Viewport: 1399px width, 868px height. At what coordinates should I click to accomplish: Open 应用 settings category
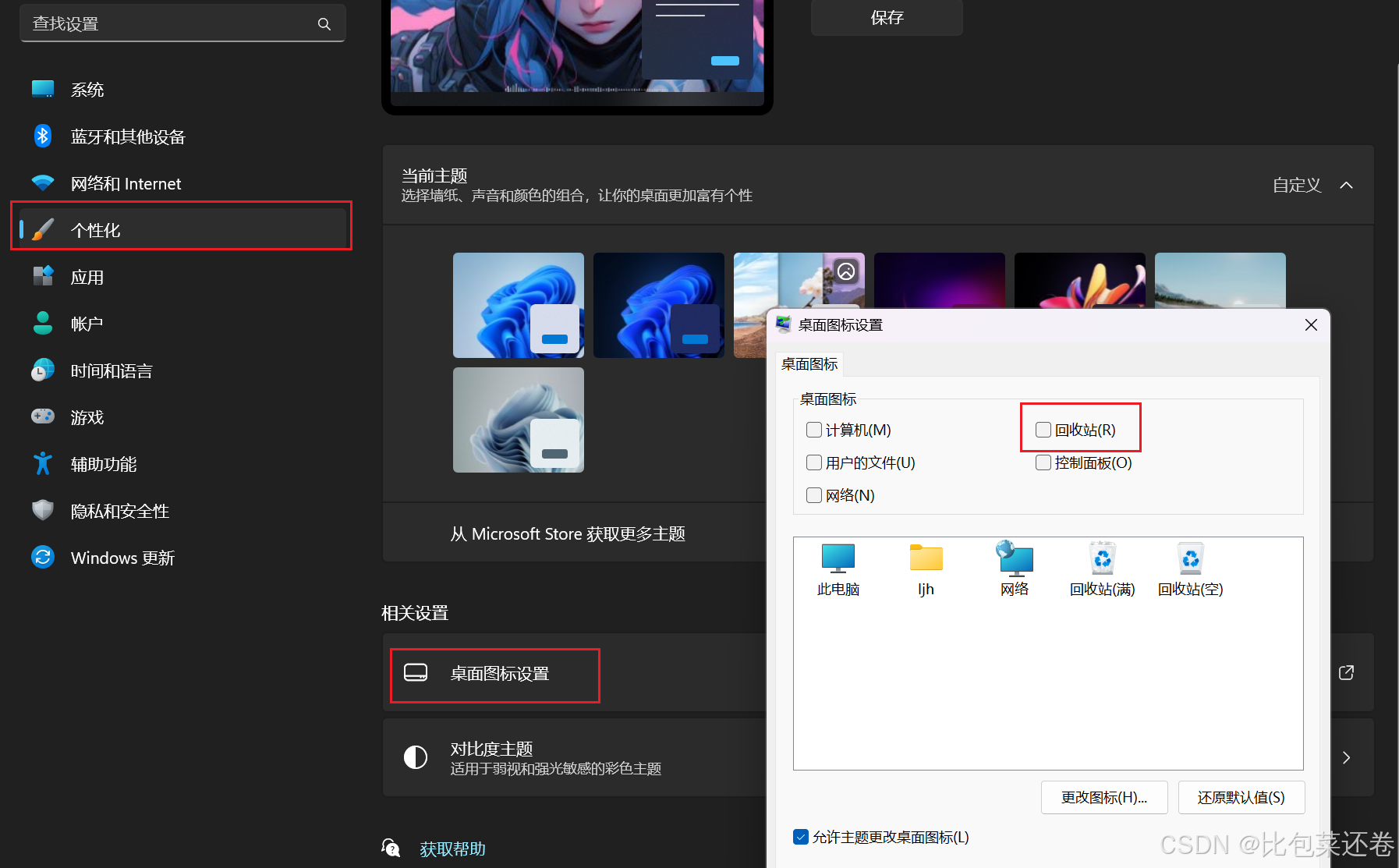click(x=183, y=277)
